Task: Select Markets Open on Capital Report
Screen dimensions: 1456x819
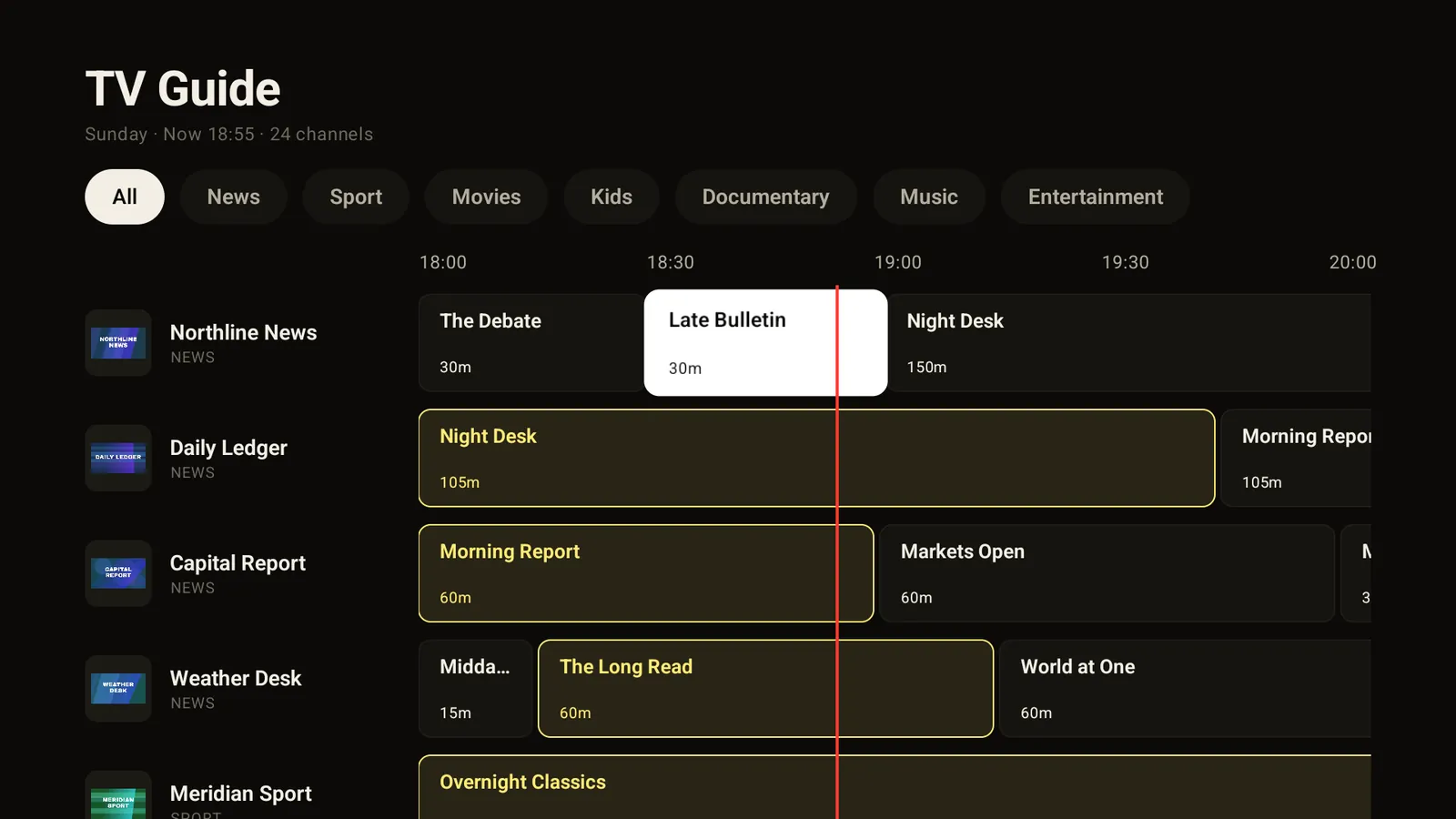Action: click(x=1107, y=573)
